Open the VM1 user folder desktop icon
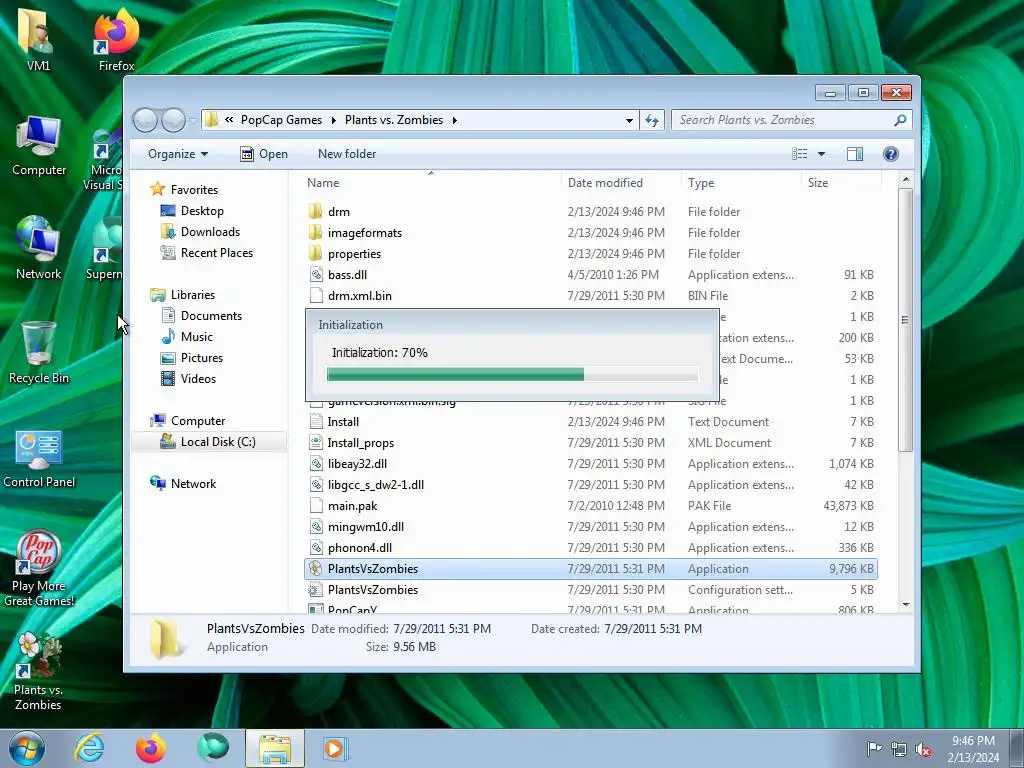This screenshot has width=1024, height=768. 37,37
